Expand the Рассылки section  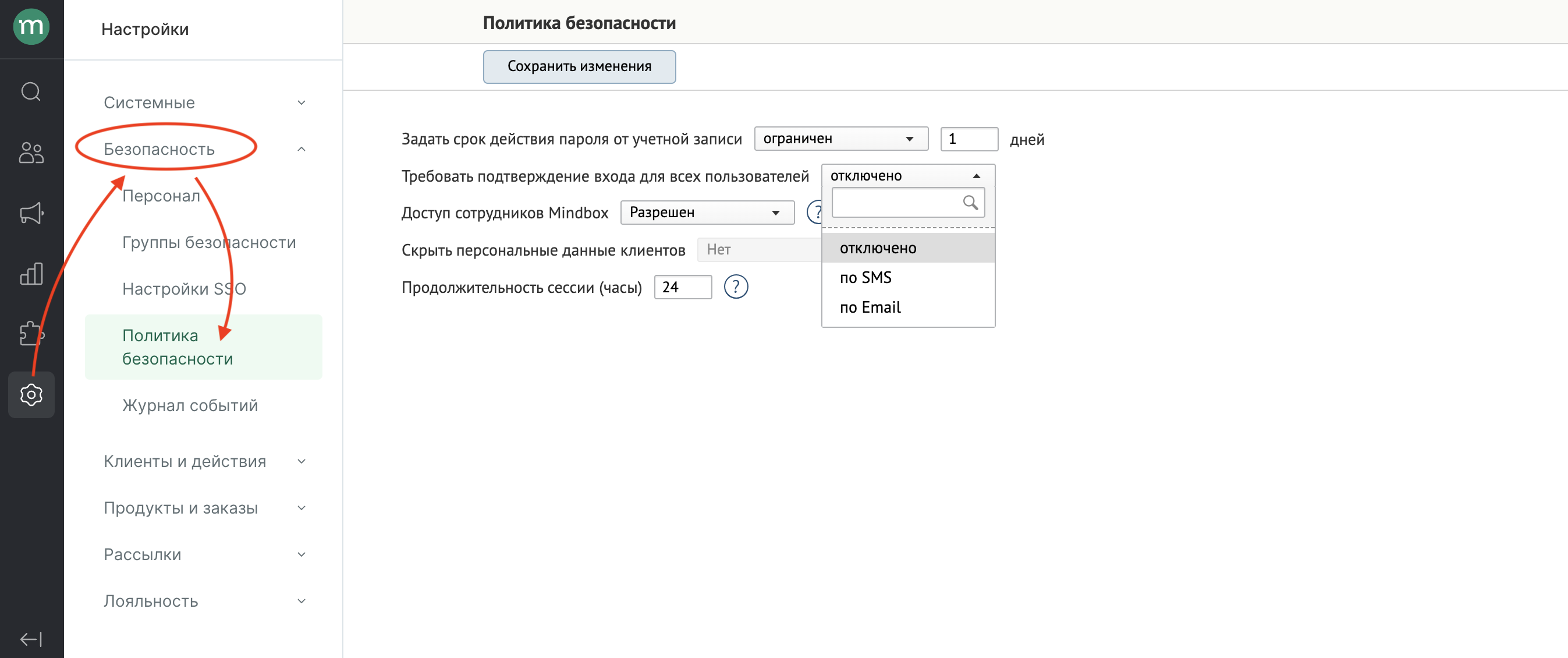click(301, 554)
